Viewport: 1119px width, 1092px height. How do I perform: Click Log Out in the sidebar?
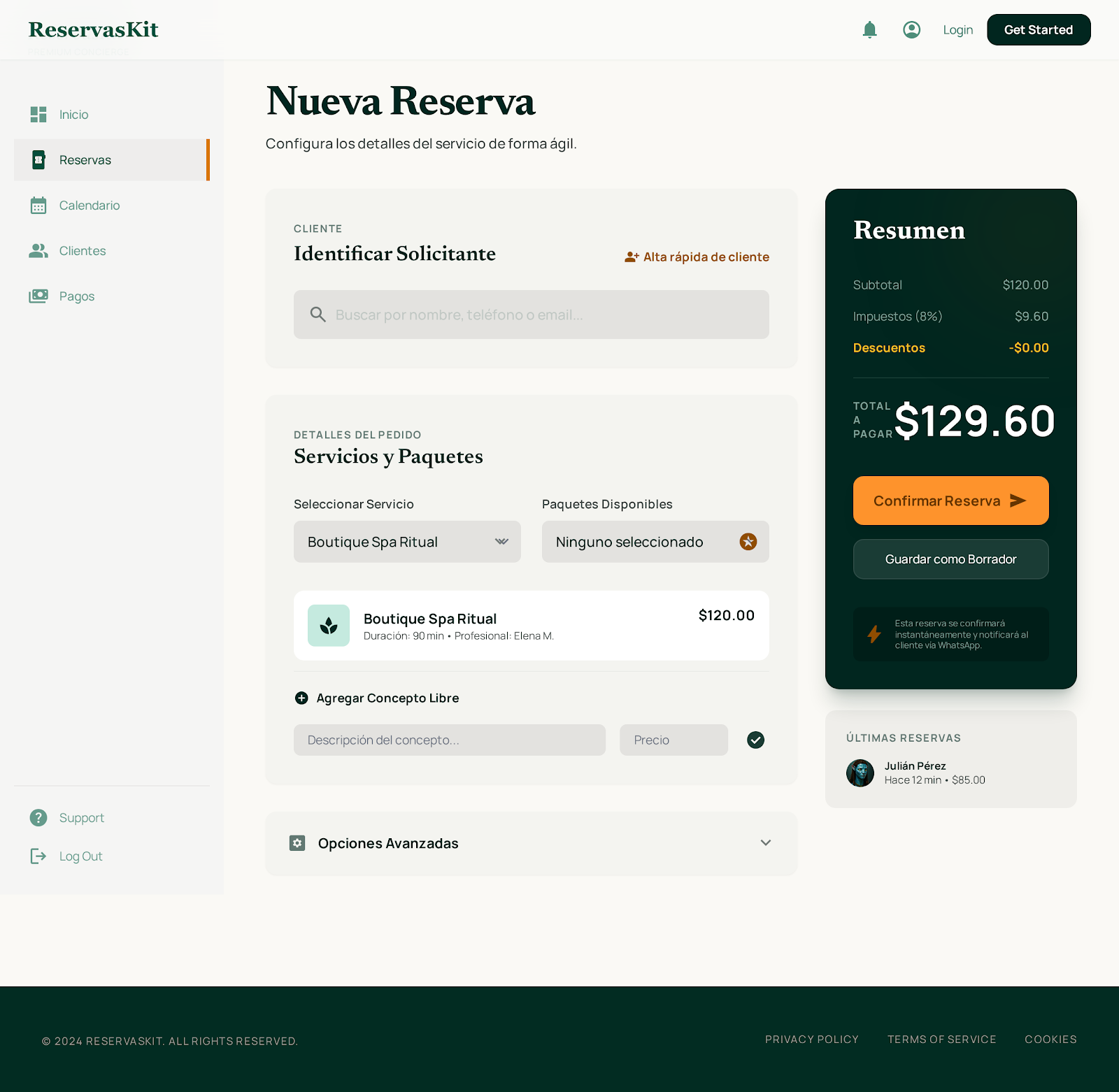(x=80, y=856)
